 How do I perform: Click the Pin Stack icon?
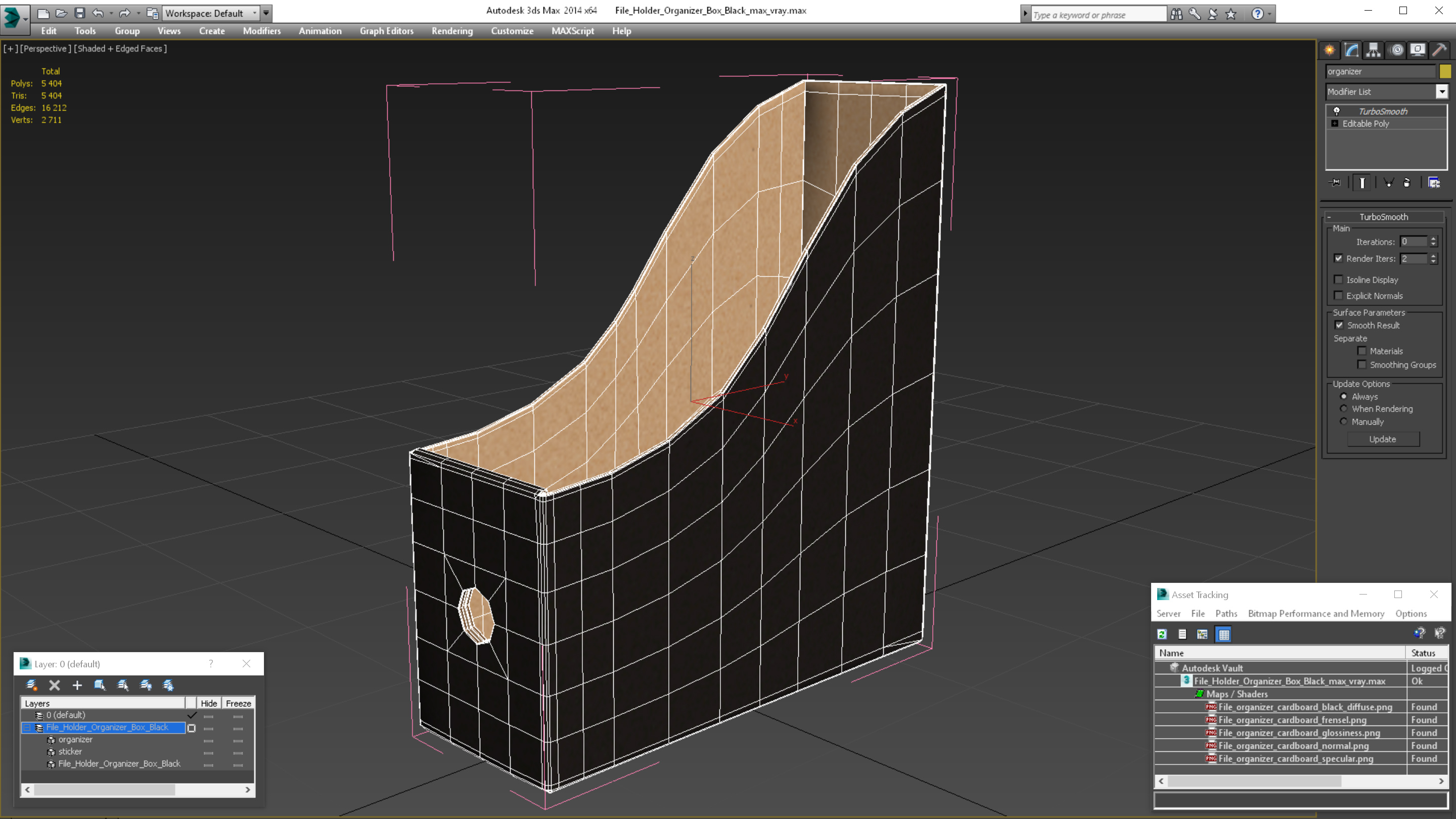tap(1335, 183)
